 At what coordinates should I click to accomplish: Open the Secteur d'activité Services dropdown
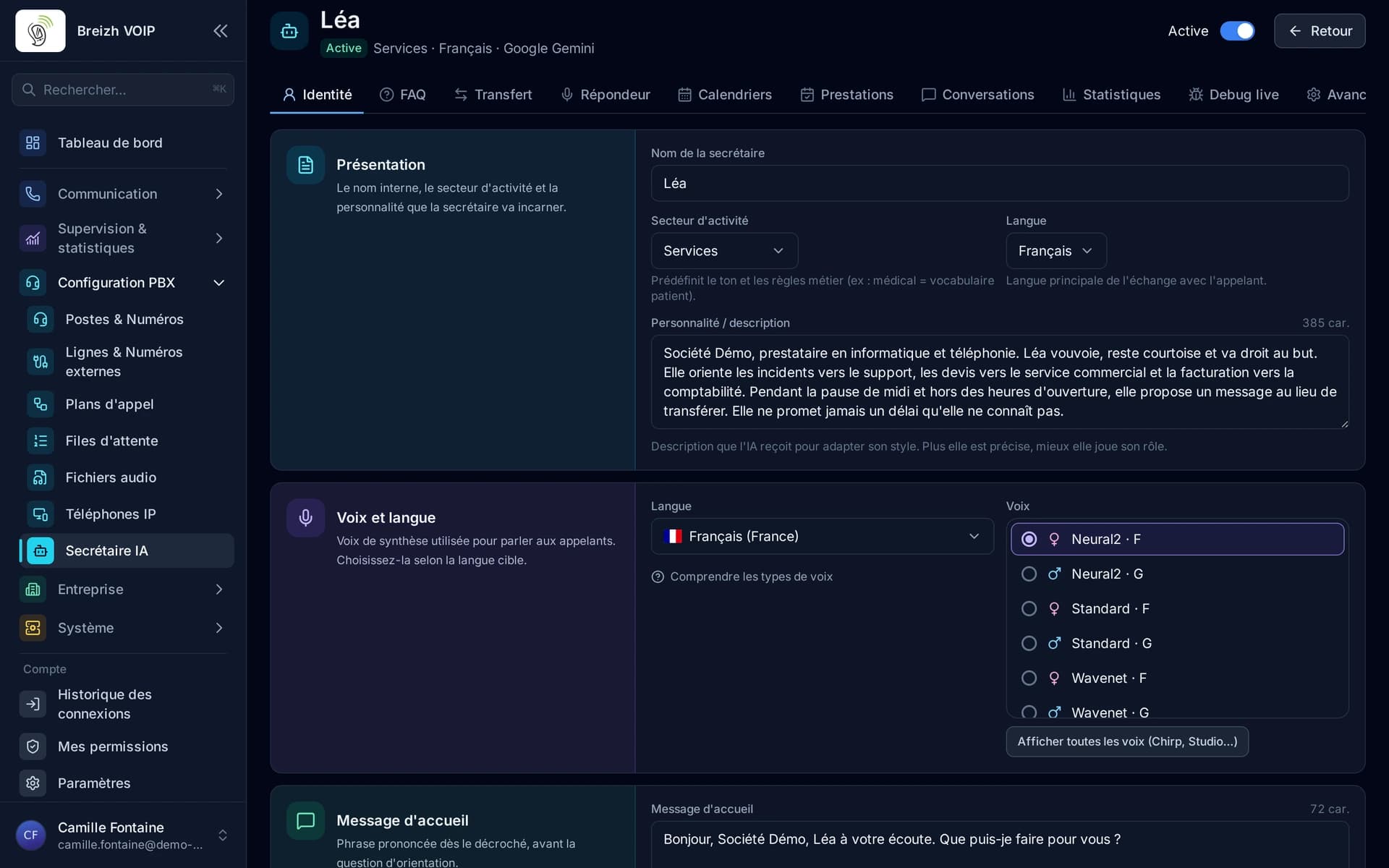[x=724, y=251]
